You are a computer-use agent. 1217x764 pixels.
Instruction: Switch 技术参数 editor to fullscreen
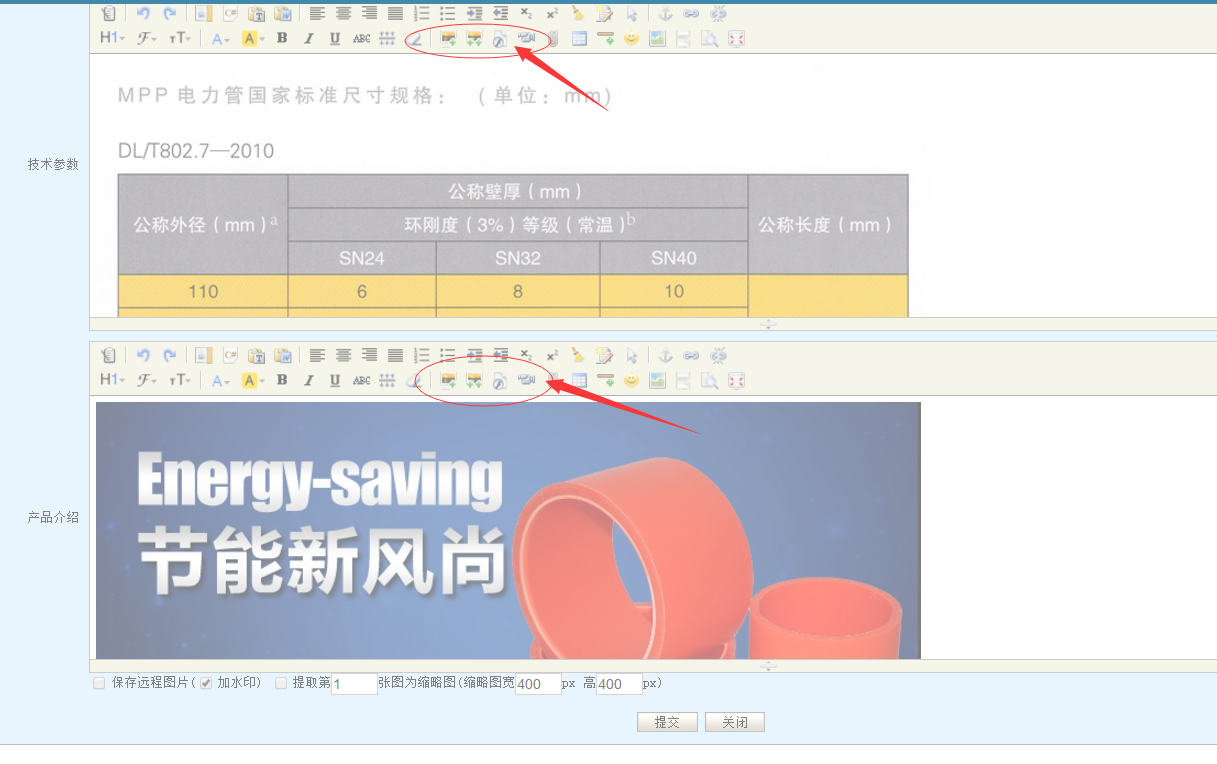pos(736,39)
